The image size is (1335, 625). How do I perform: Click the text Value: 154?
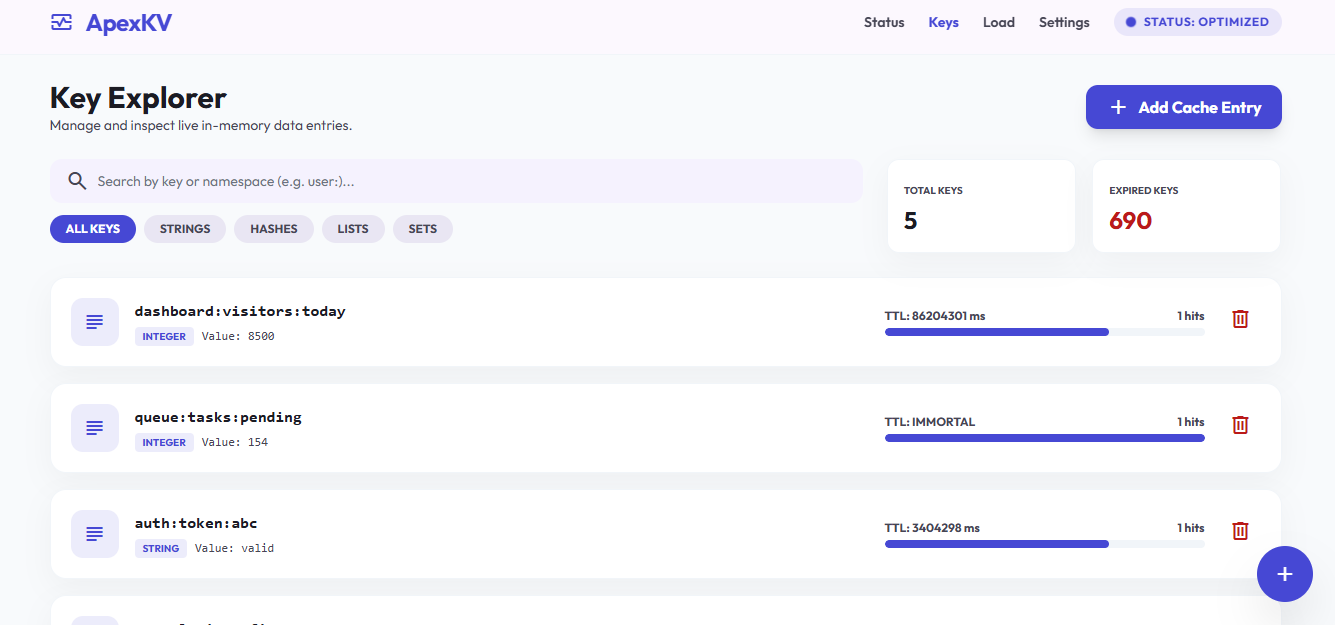click(235, 443)
